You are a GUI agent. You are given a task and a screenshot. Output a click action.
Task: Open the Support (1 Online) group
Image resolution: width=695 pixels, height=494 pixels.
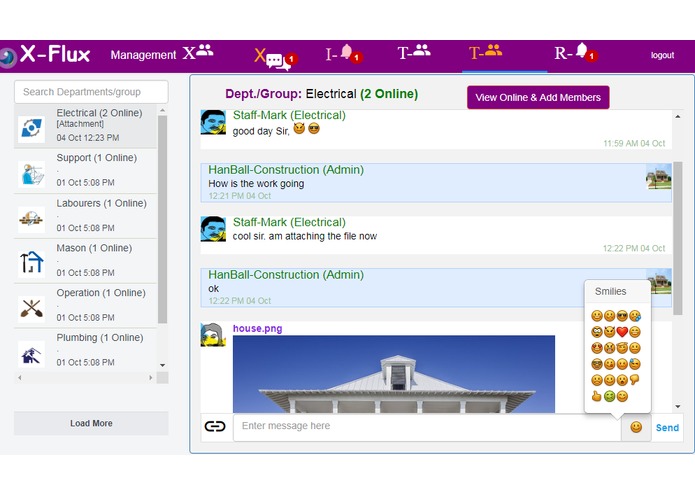point(86,171)
